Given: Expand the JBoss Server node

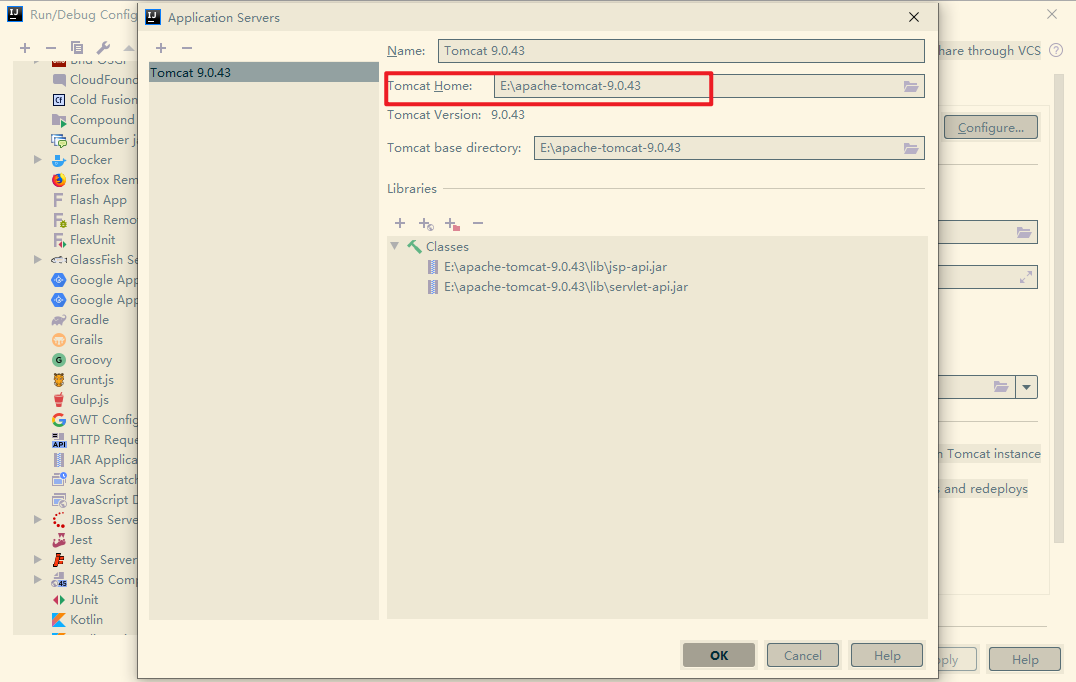Looking at the screenshot, I should (x=38, y=519).
